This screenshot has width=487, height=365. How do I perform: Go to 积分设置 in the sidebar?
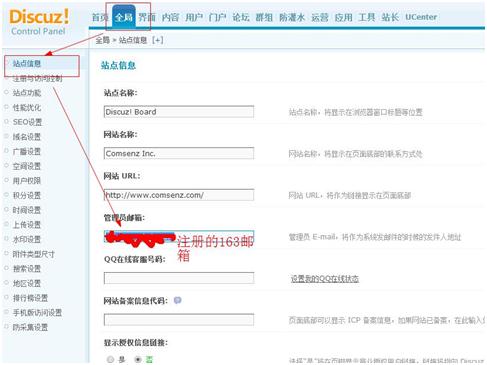click(27, 196)
